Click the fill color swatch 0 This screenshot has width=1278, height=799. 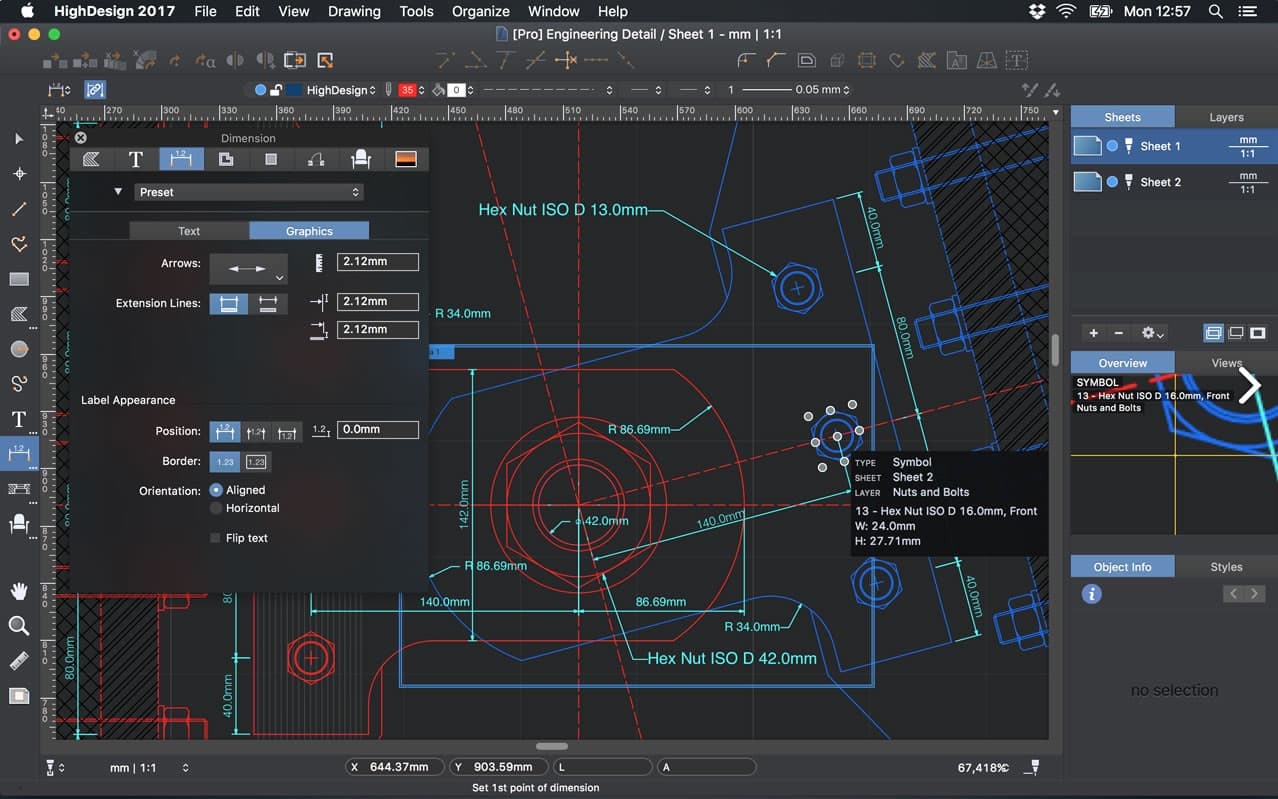[456, 90]
